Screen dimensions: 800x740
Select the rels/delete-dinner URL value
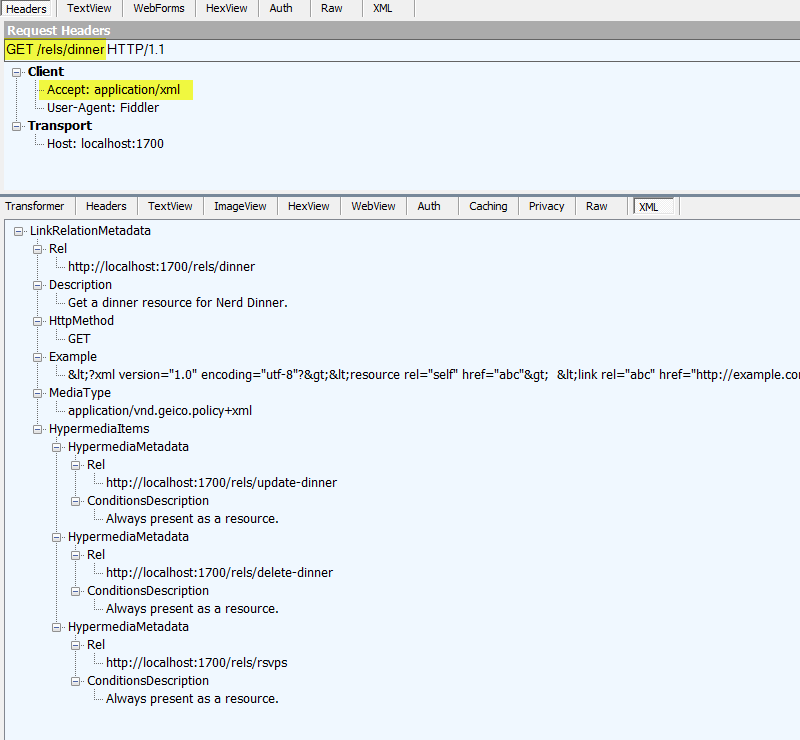219,573
